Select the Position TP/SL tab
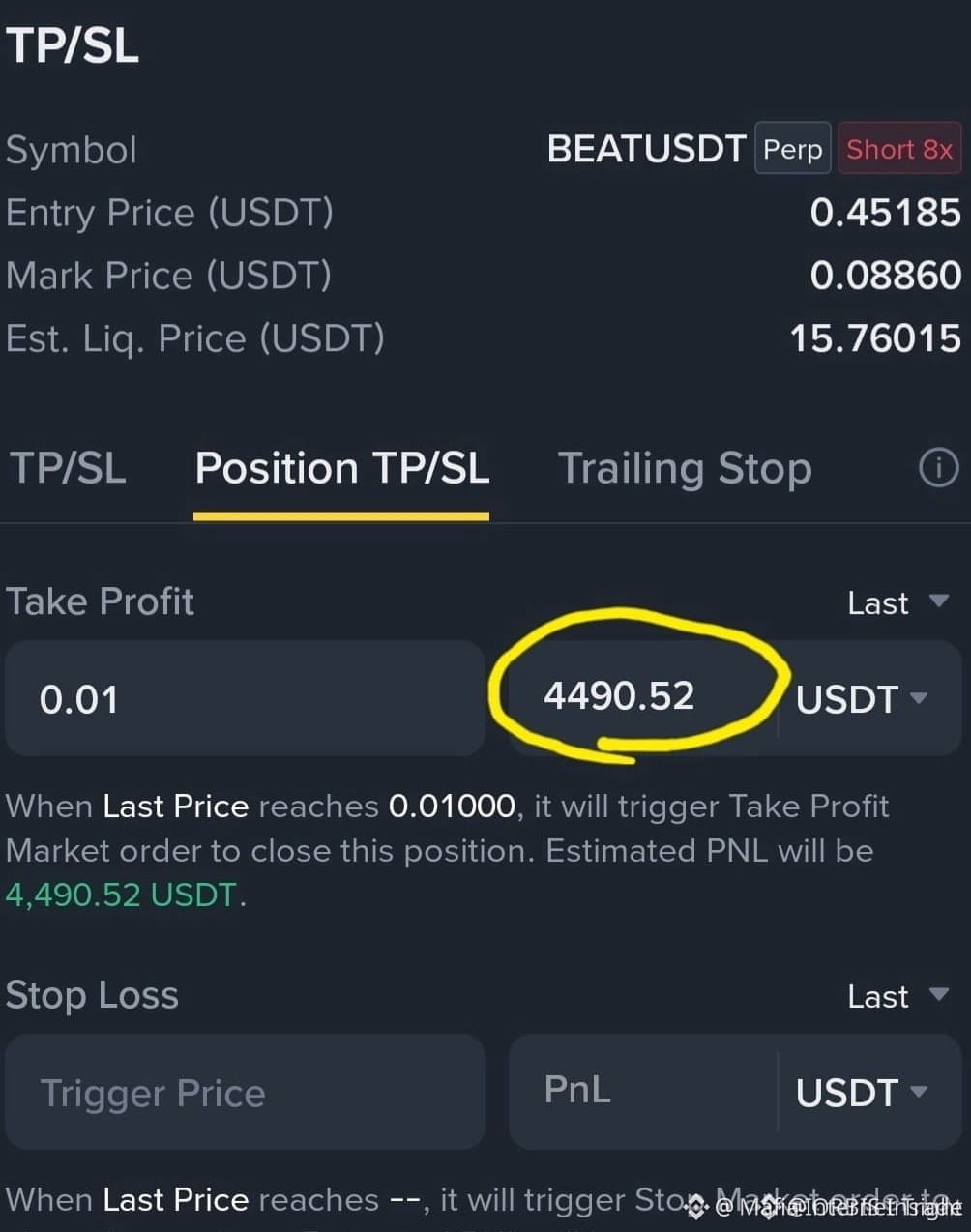This screenshot has height=1232, width=971. pos(341,468)
